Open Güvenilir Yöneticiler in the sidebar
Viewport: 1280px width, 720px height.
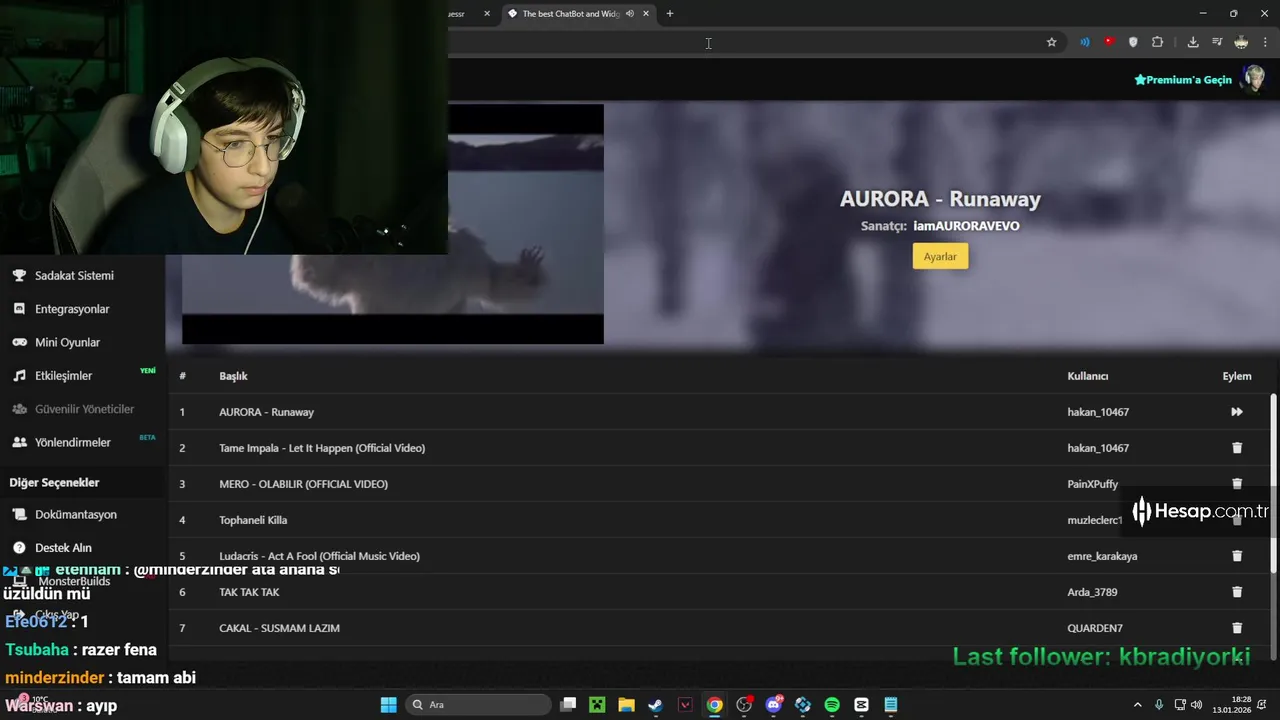point(84,409)
